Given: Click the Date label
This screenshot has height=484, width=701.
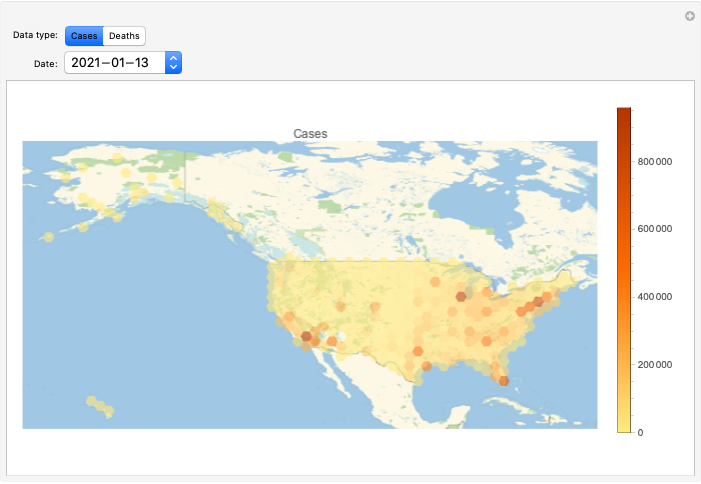Looking at the screenshot, I should click(x=46, y=64).
